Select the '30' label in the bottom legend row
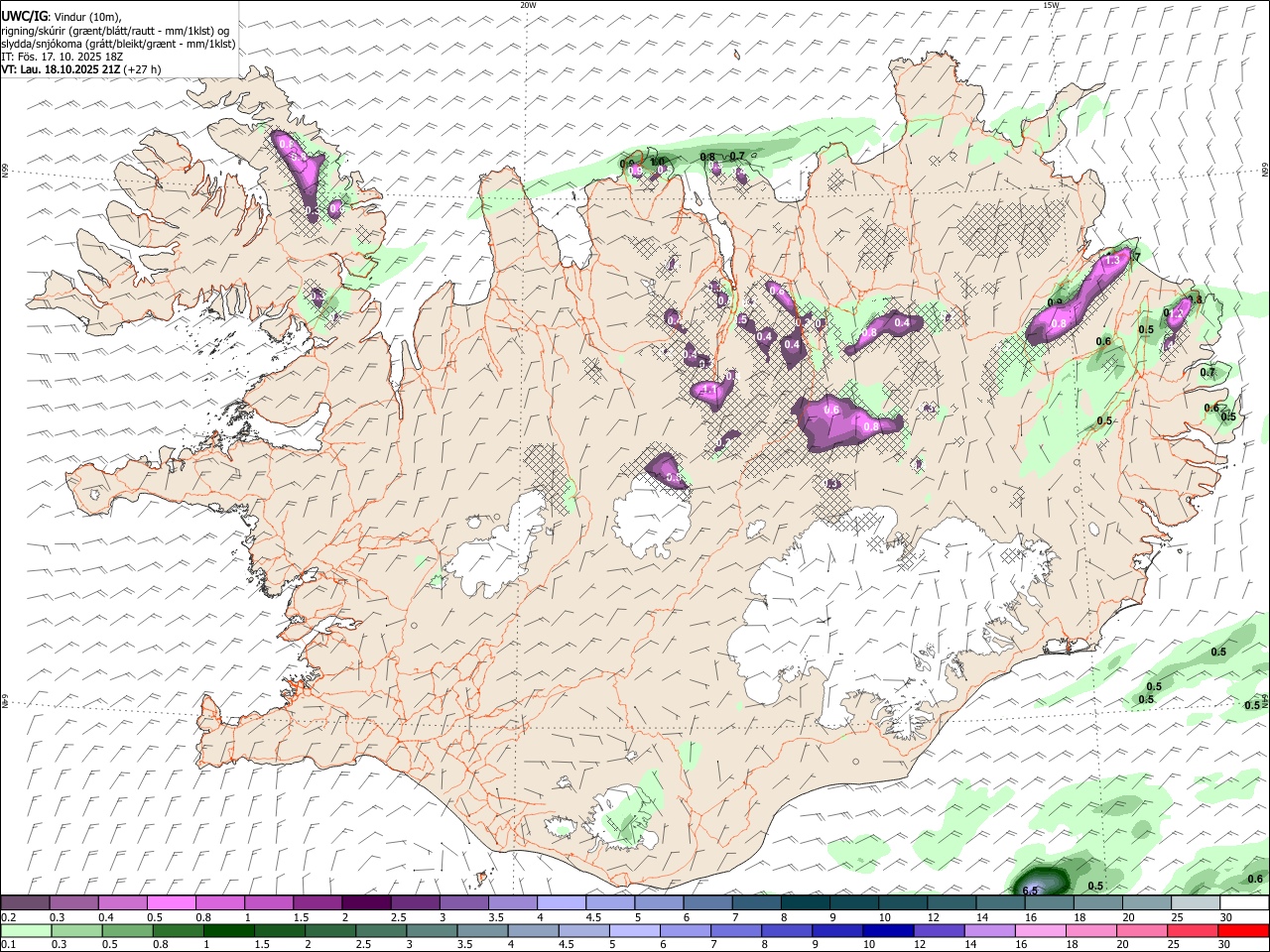The width and height of the screenshot is (1270, 952). [x=1226, y=944]
